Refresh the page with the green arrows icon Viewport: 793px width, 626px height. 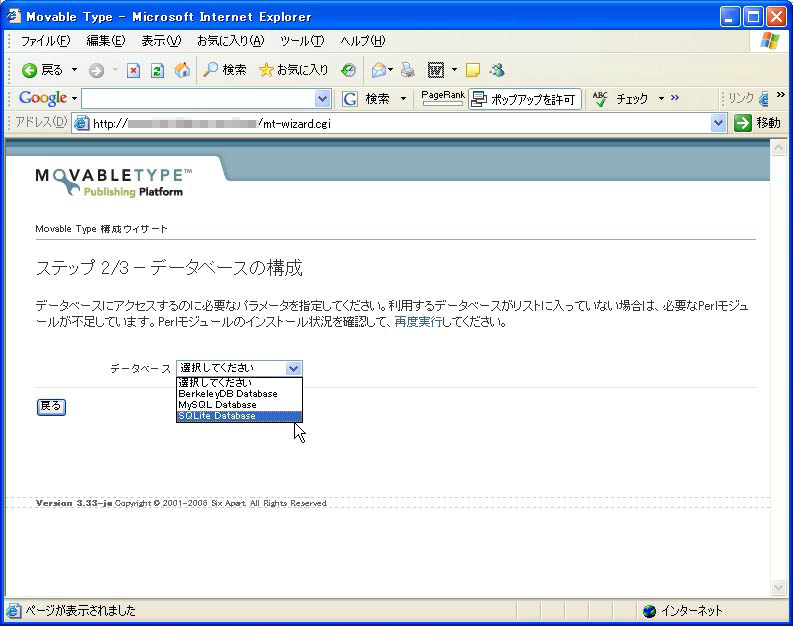click(x=157, y=70)
